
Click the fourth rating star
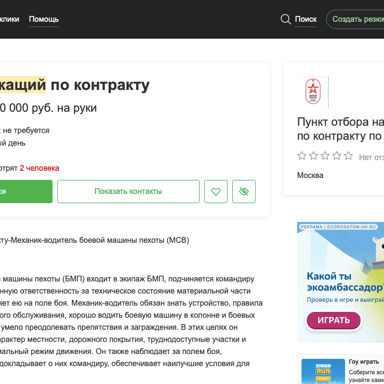click(337, 156)
